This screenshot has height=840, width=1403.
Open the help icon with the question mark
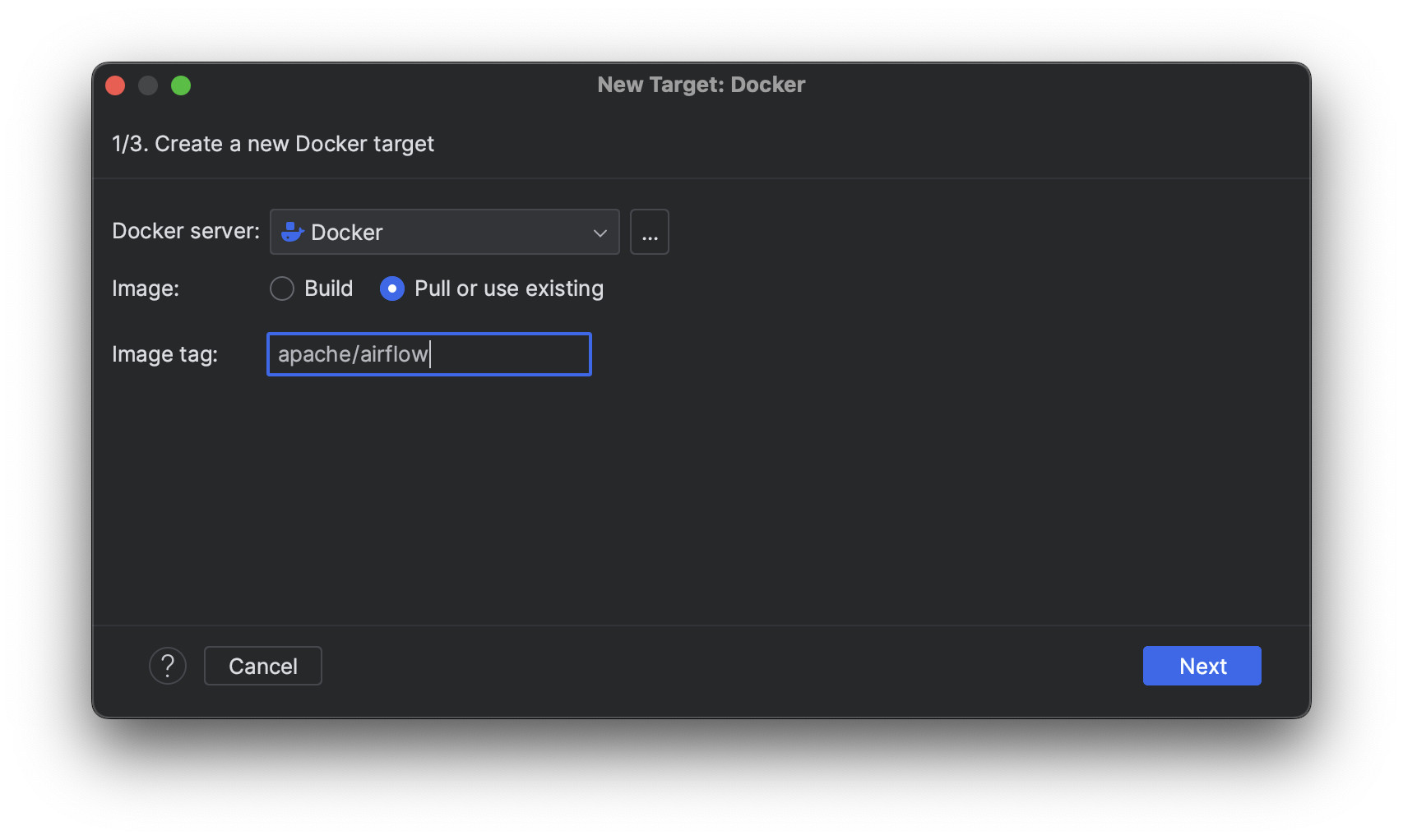coord(168,666)
